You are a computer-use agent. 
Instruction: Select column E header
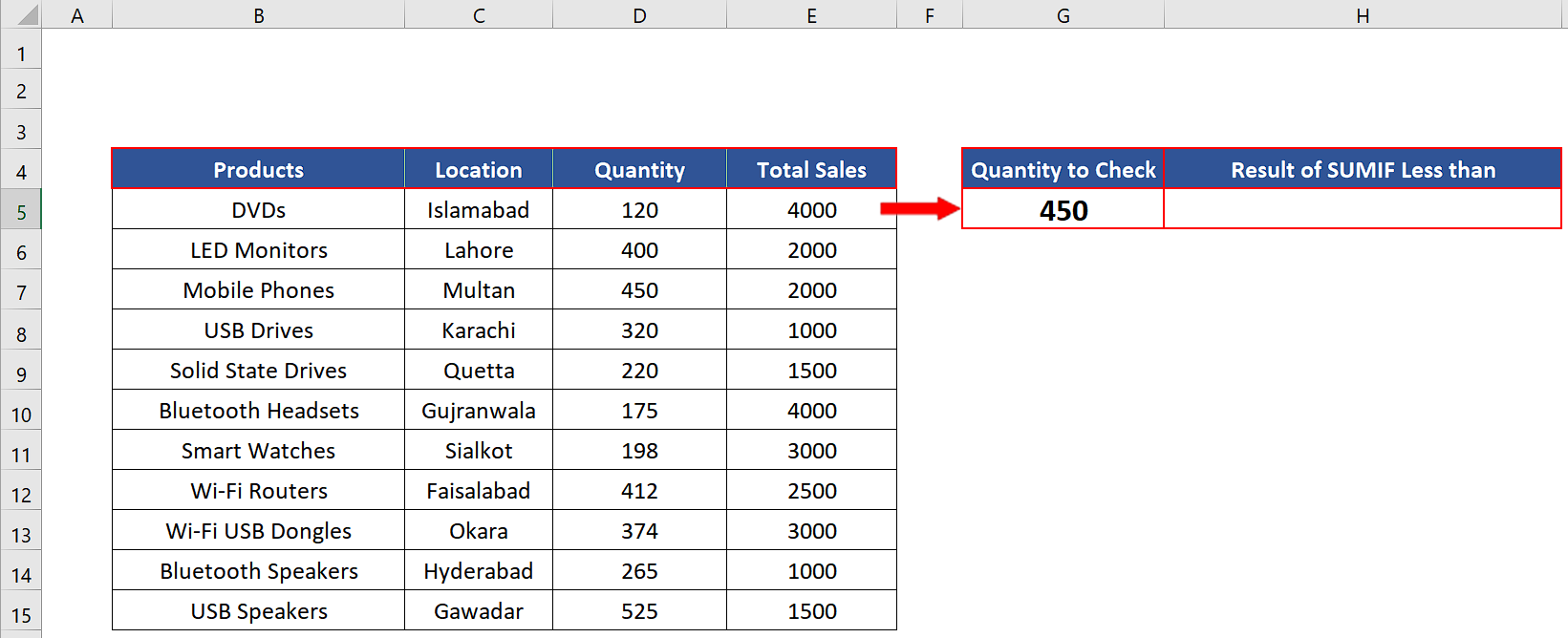pos(811,14)
